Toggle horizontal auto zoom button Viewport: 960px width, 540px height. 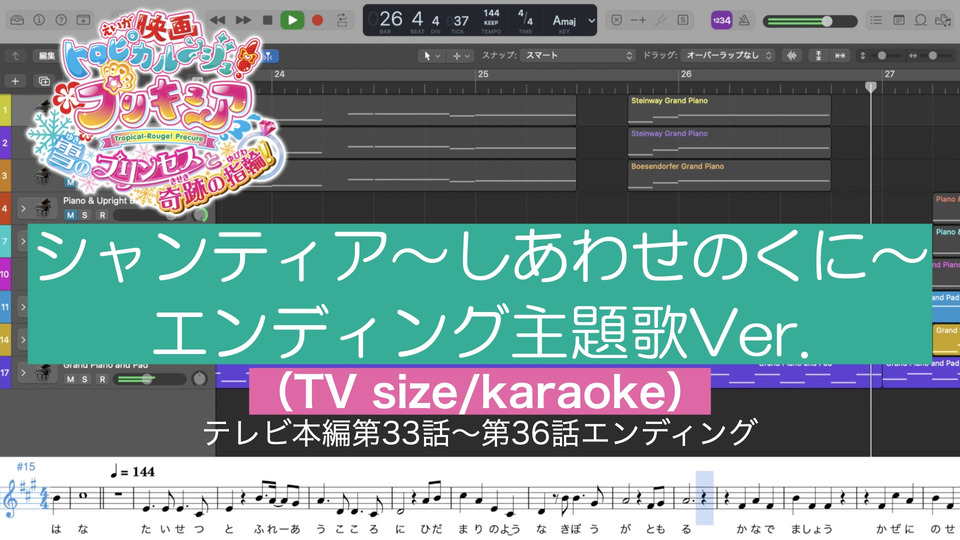[x=840, y=56]
